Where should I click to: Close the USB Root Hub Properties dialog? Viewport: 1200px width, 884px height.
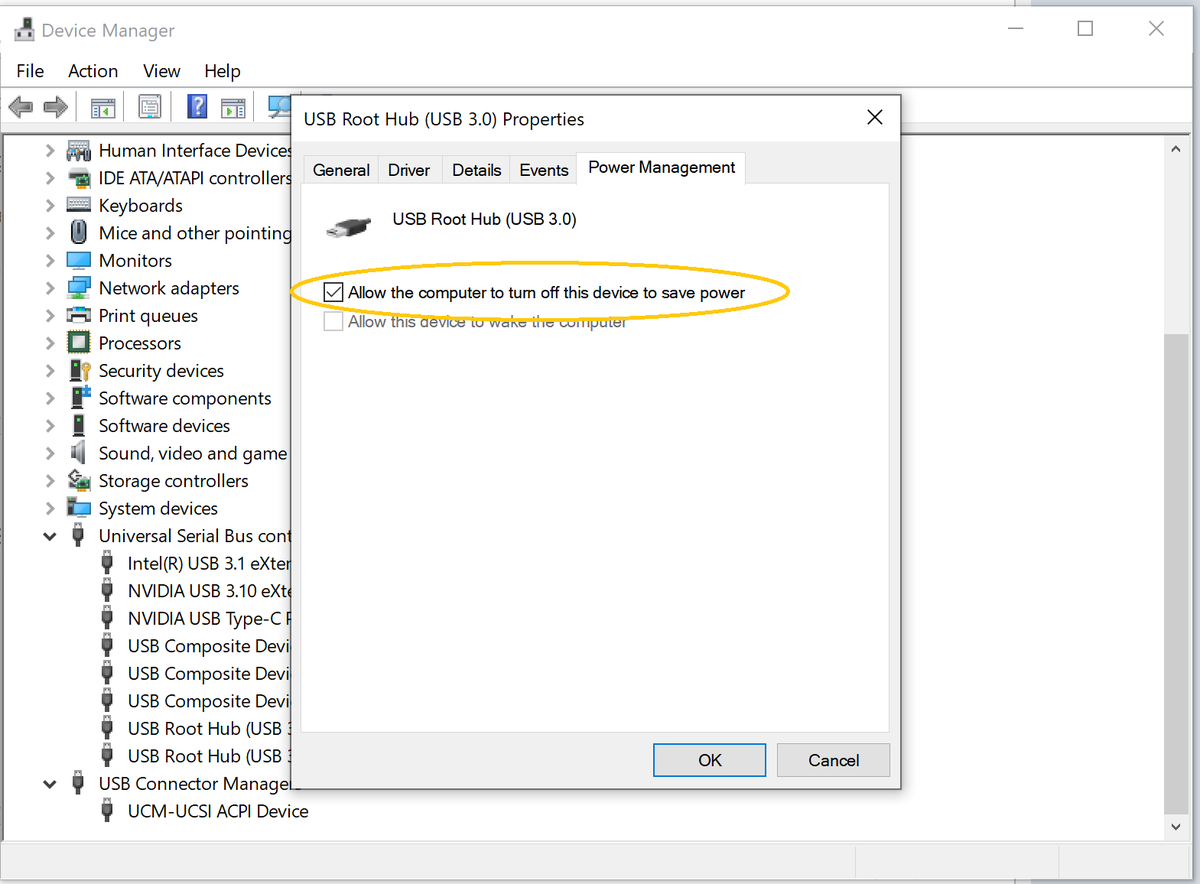[x=875, y=118]
